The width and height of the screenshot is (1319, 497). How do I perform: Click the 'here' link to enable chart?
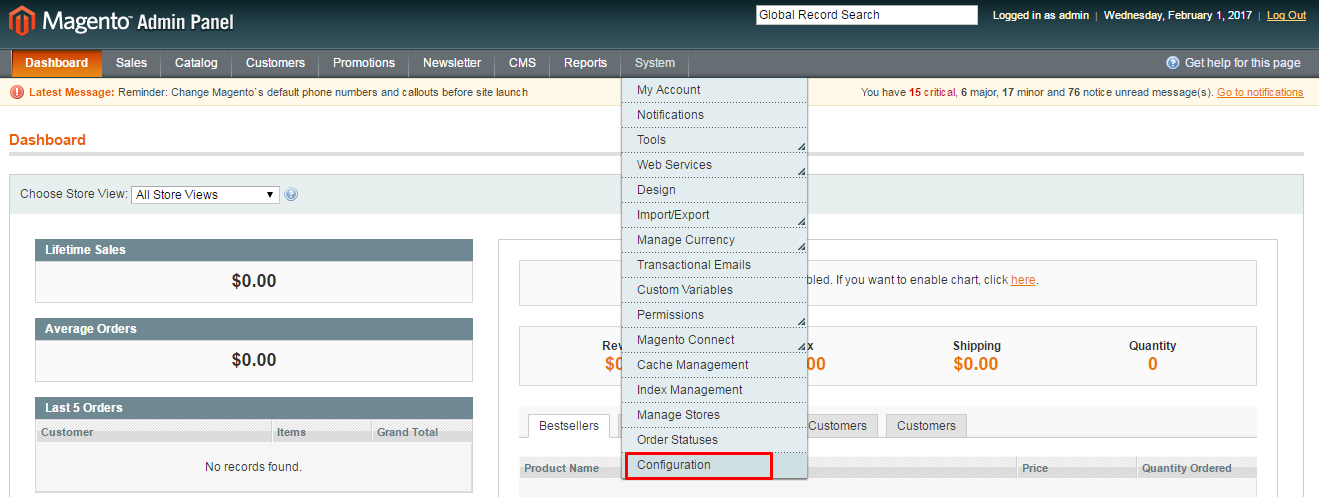1023,280
